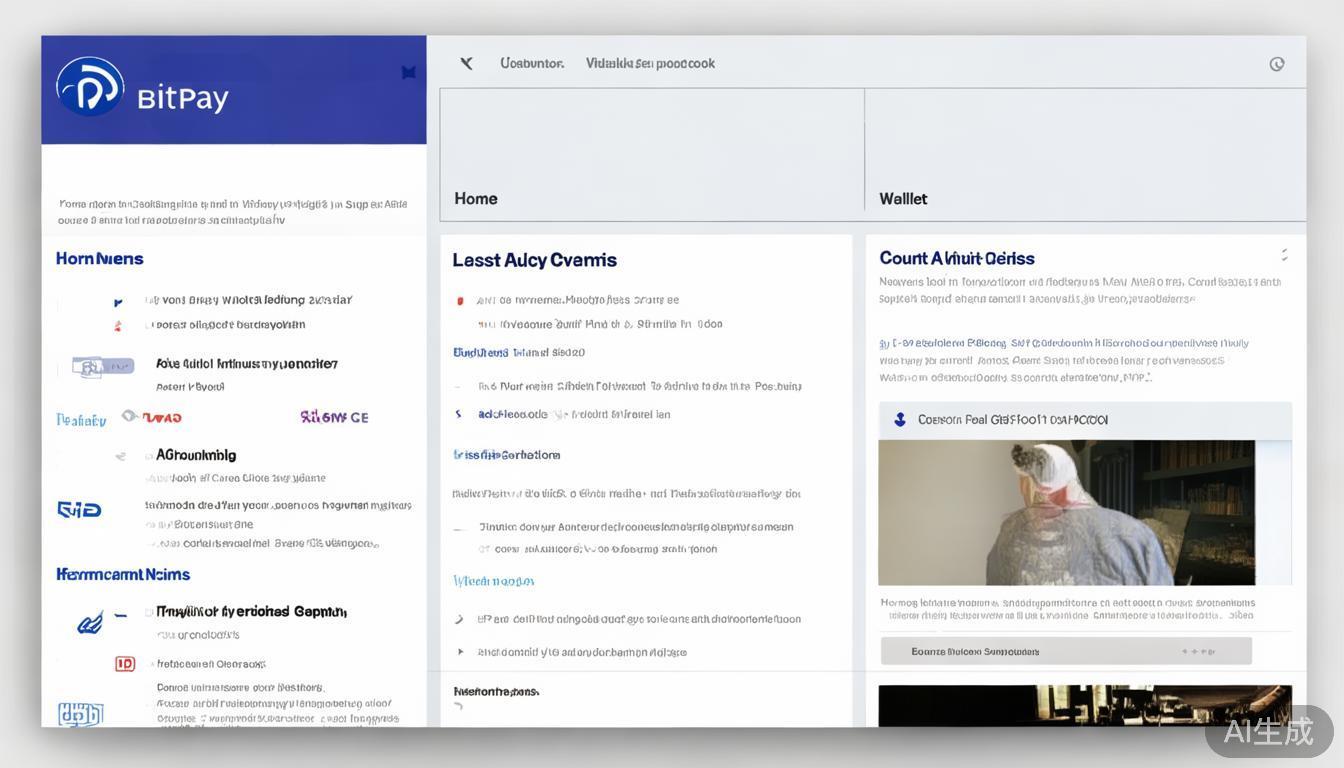Open the photo of the person in gray
The image size is (1344, 768).
click(x=1066, y=512)
